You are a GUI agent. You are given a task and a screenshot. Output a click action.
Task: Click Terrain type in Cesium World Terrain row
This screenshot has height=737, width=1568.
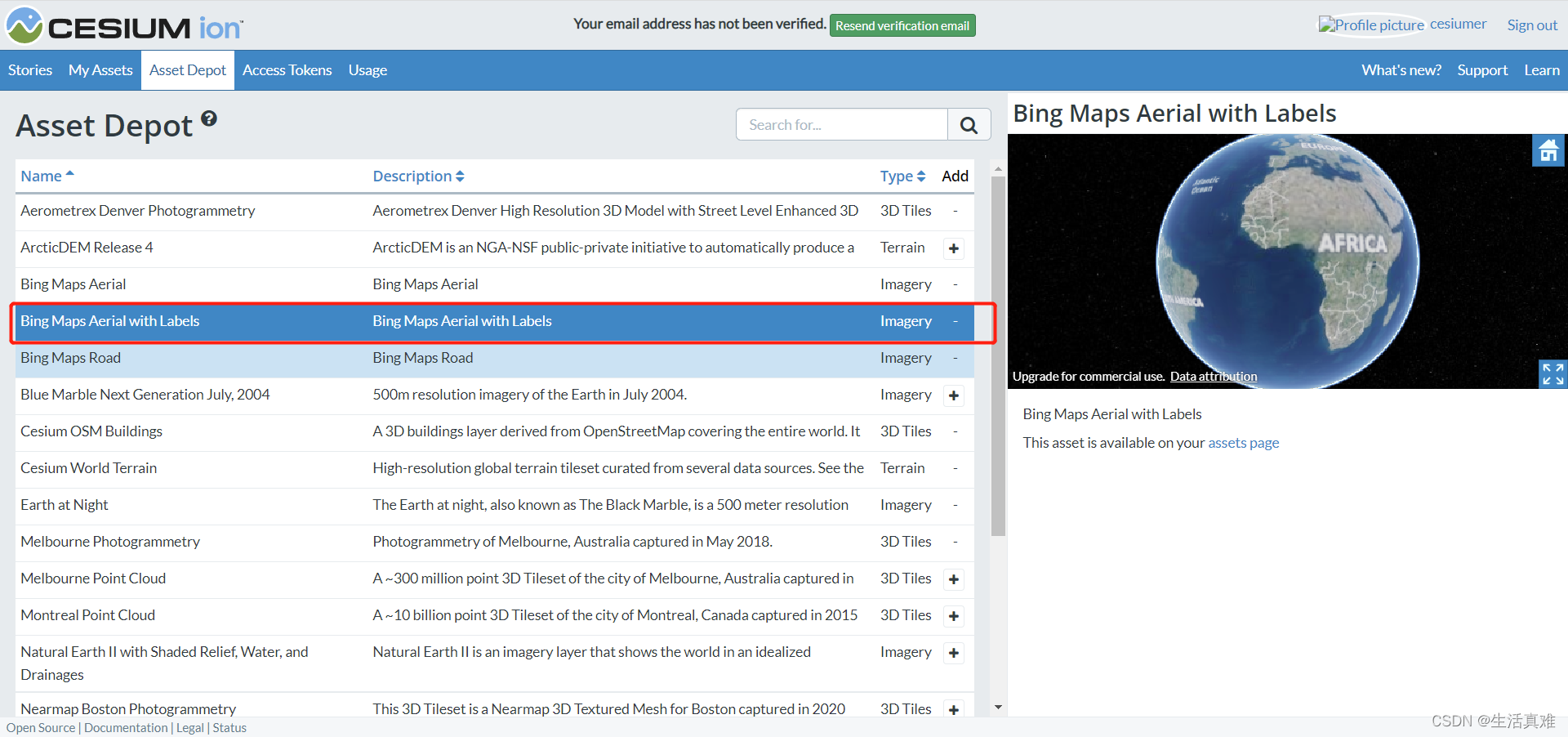(902, 468)
